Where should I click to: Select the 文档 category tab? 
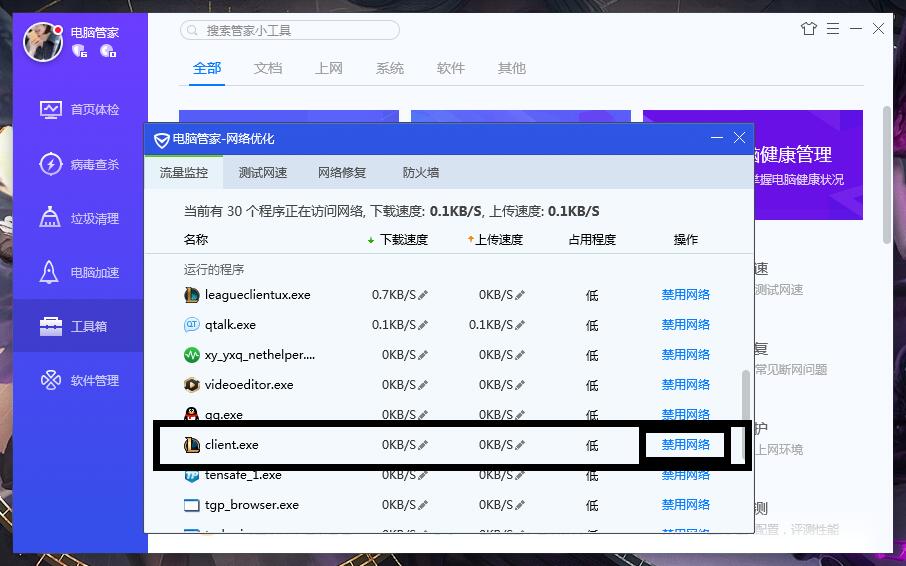coord(268,68)
